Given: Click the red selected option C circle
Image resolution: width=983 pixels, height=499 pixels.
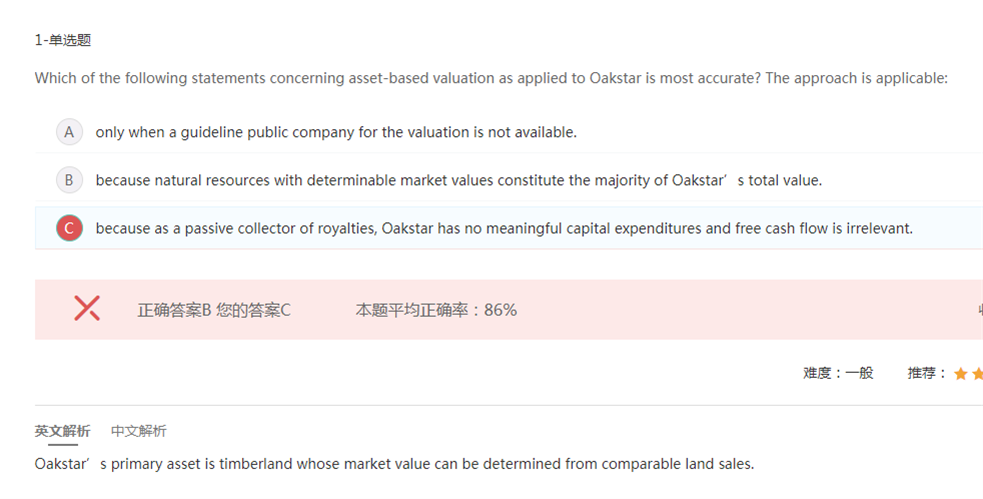Looking at the screenshot, I should 69,228.
